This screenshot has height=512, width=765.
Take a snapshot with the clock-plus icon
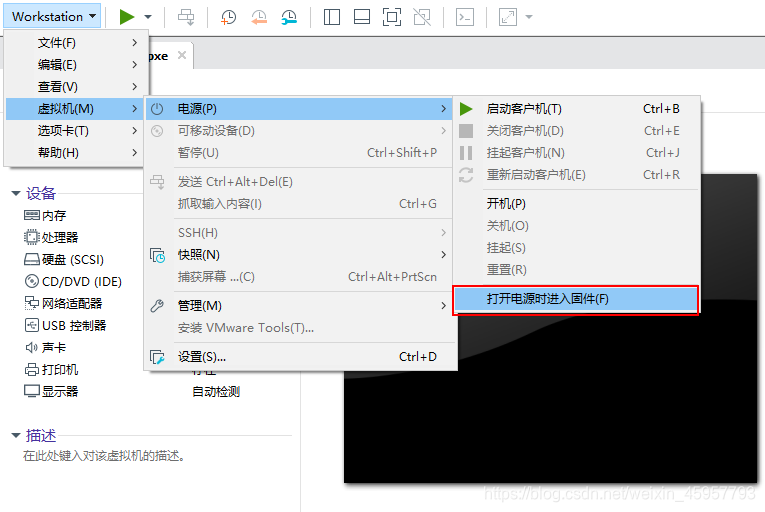[228, 17]
